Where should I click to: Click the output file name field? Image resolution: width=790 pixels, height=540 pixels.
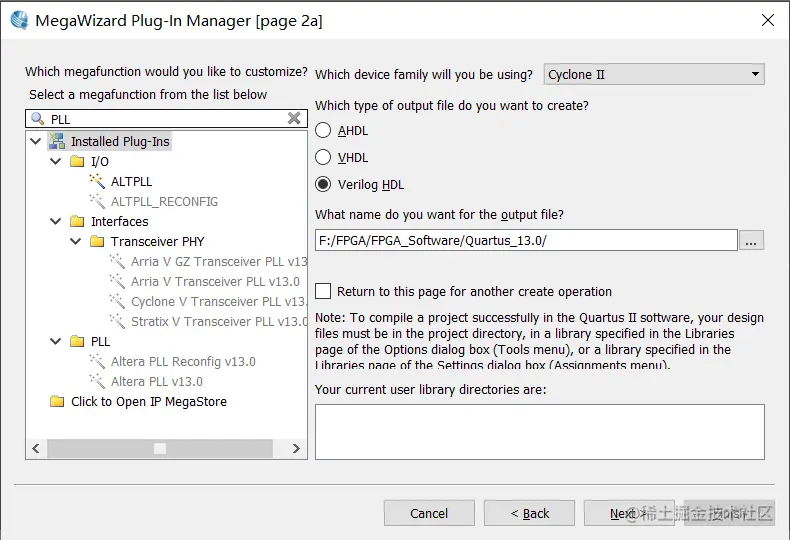526,240
